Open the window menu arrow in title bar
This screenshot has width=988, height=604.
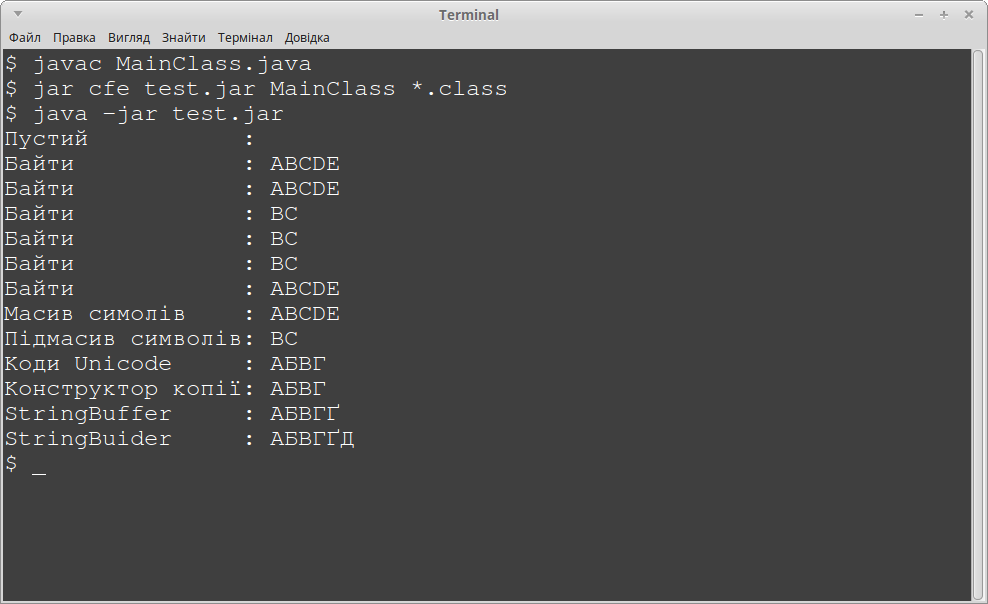click(18, 15)
